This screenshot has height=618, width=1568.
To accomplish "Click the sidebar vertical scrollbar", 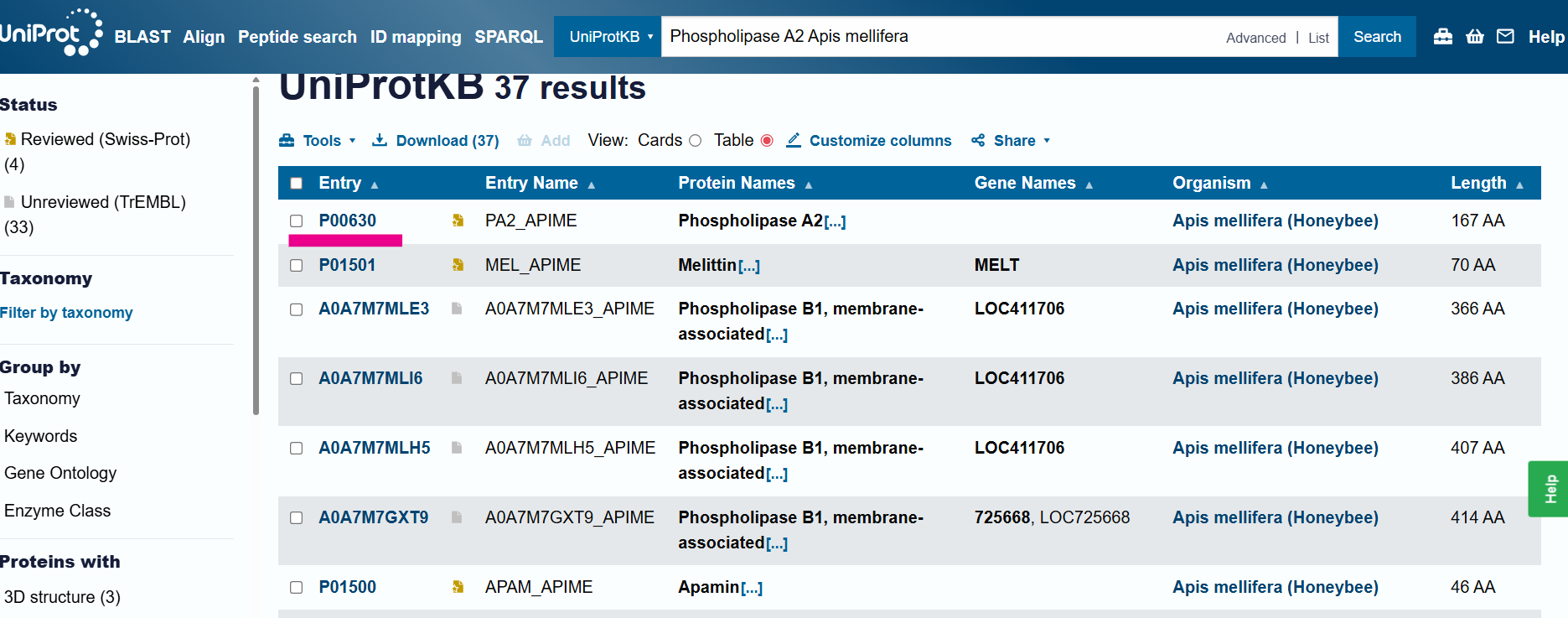I will tap(256, 252).
